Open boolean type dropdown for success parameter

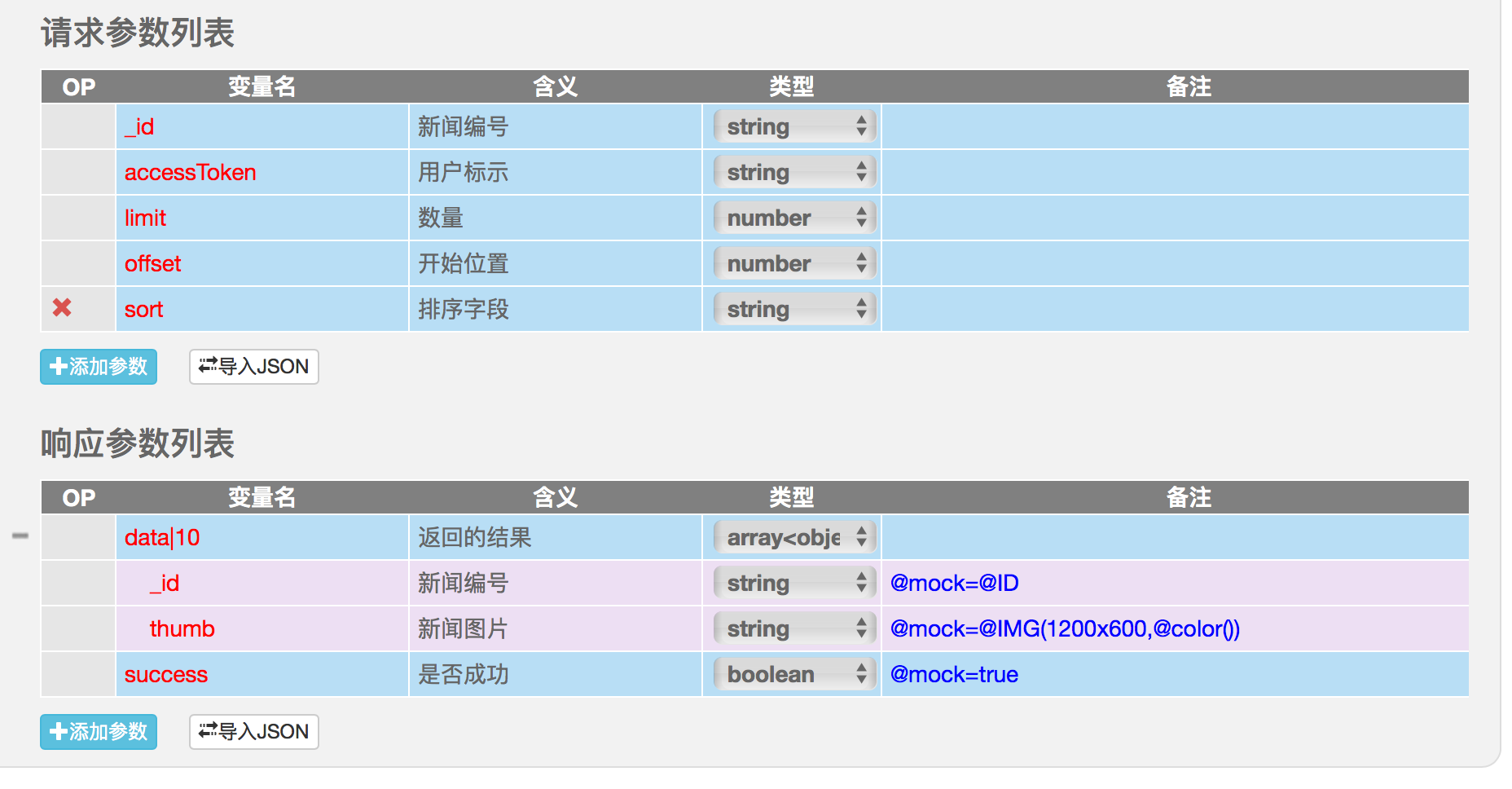(x=792, y=674)
